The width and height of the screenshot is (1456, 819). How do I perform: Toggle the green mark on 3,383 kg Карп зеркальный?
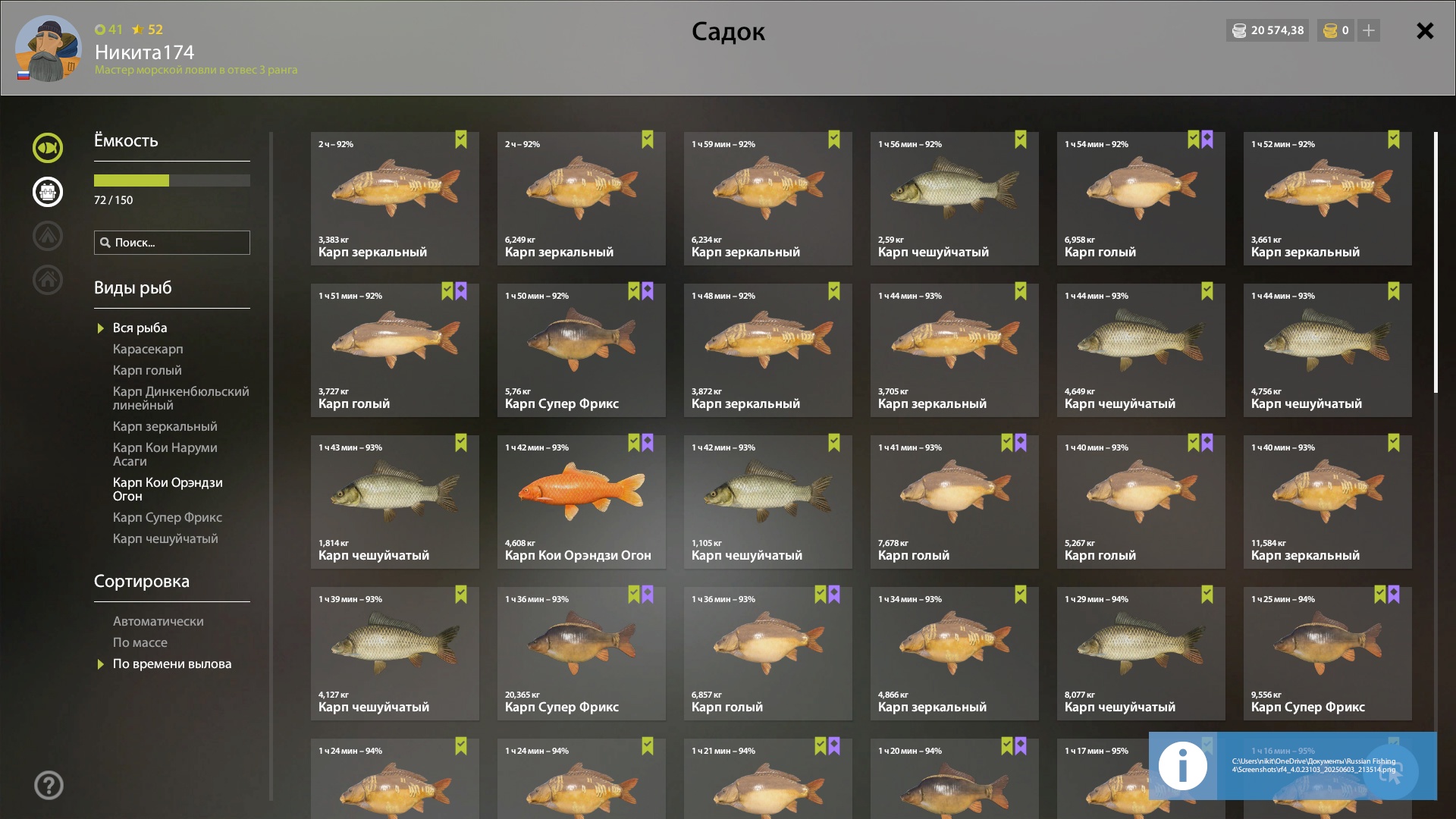[x=461, y=140]
